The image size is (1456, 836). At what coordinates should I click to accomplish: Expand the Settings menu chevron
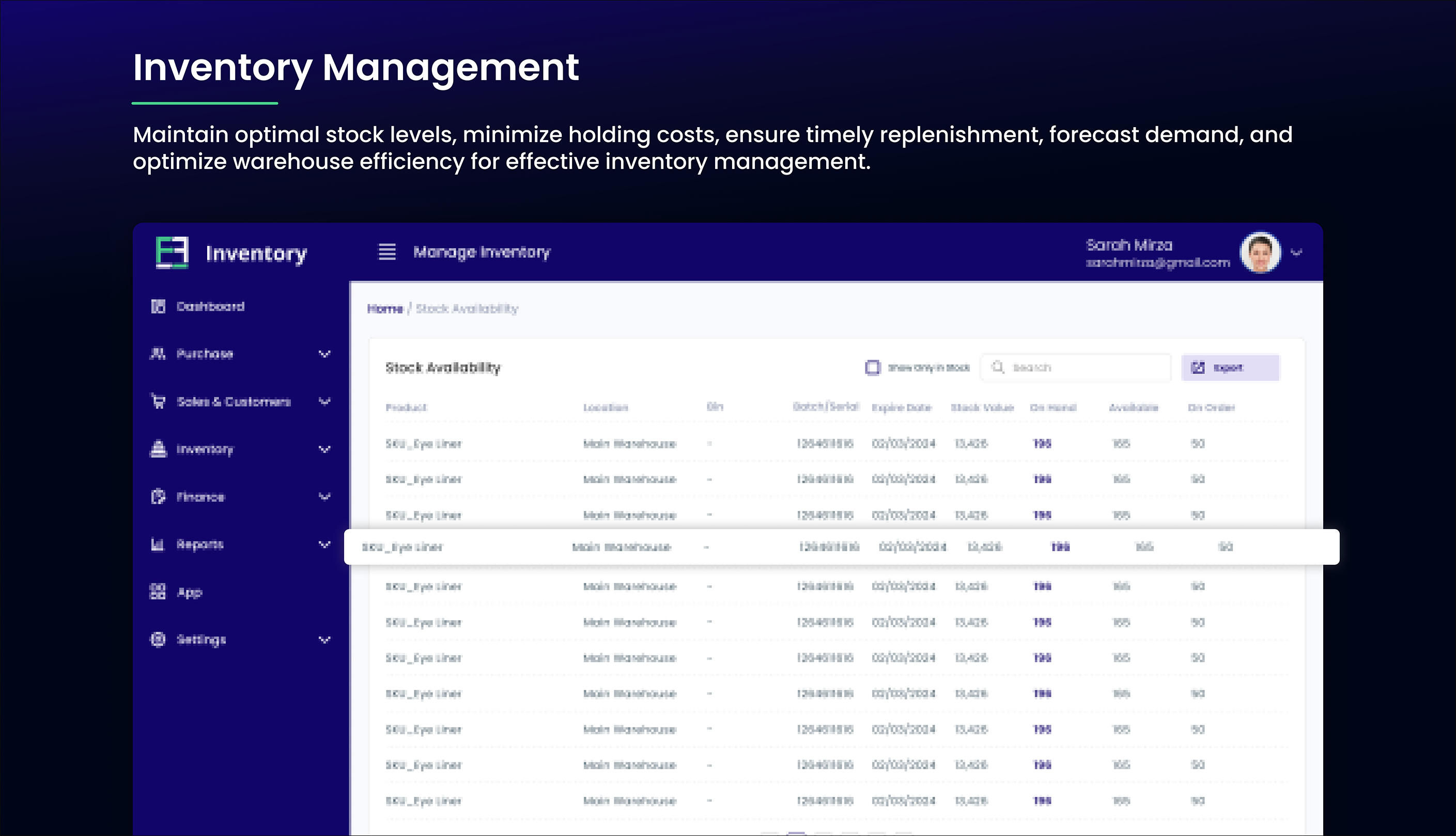tap(324, 640)
